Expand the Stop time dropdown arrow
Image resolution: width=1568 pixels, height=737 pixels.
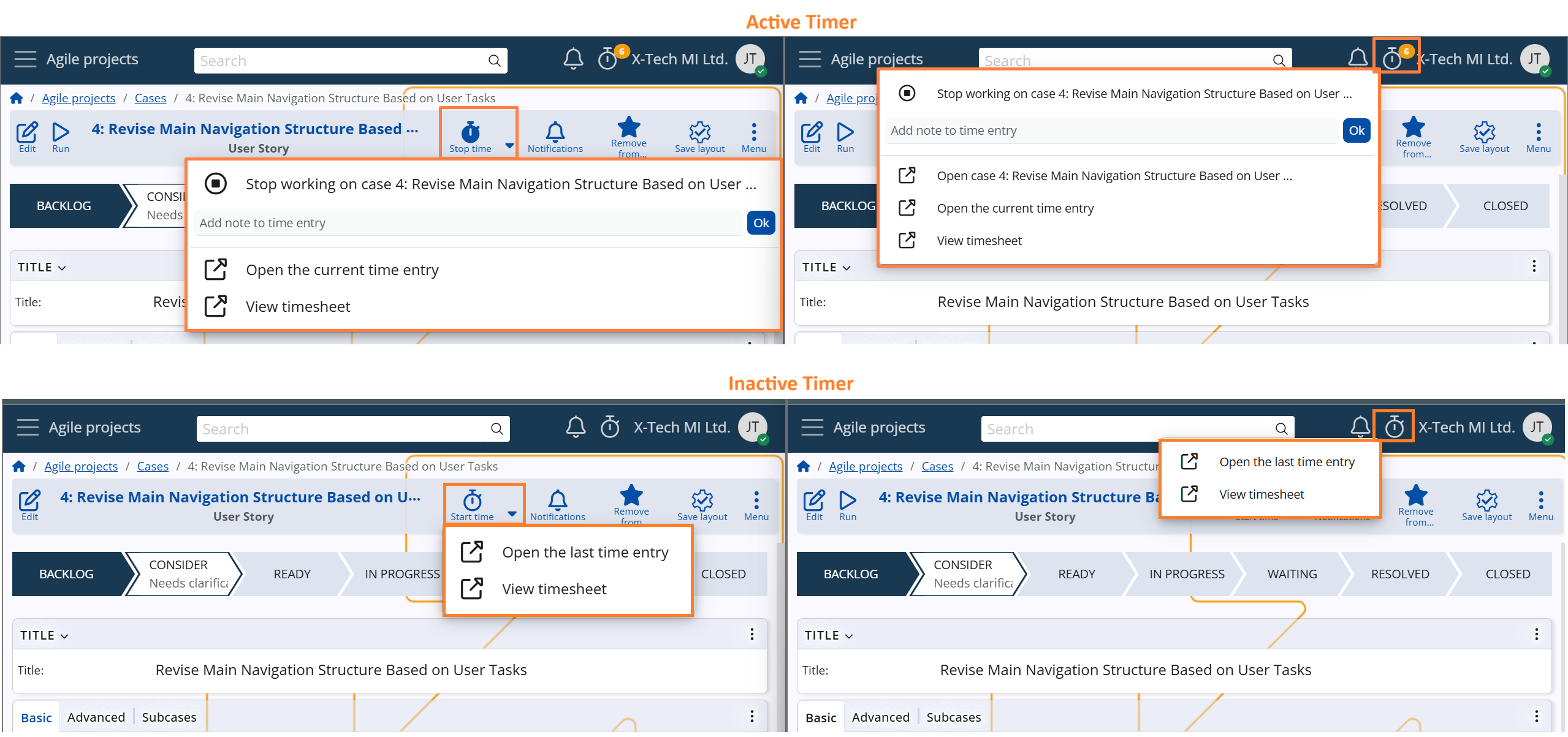pos(509,146)
